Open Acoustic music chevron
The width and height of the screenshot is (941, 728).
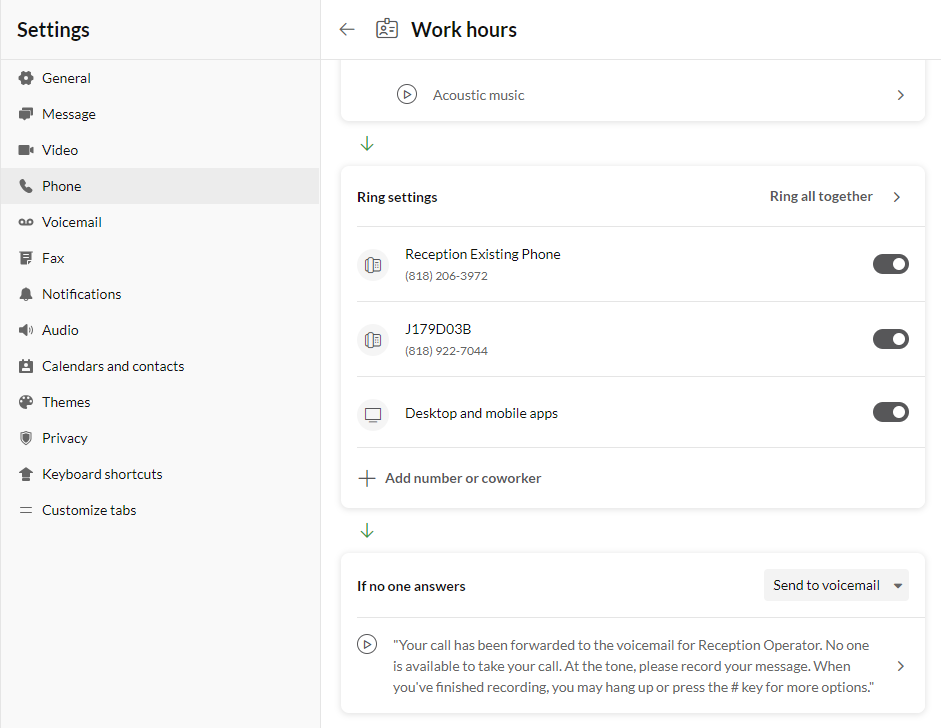pos(900,95)
